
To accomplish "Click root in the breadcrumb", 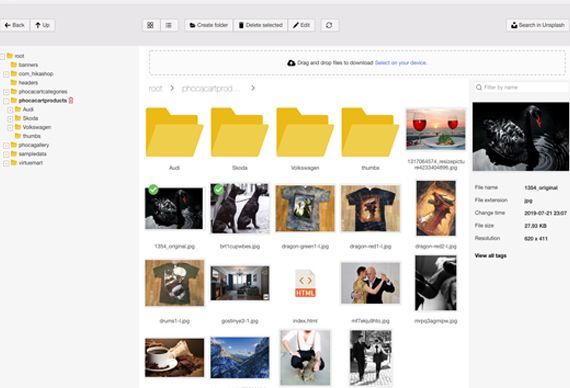I will pos(156,88).
